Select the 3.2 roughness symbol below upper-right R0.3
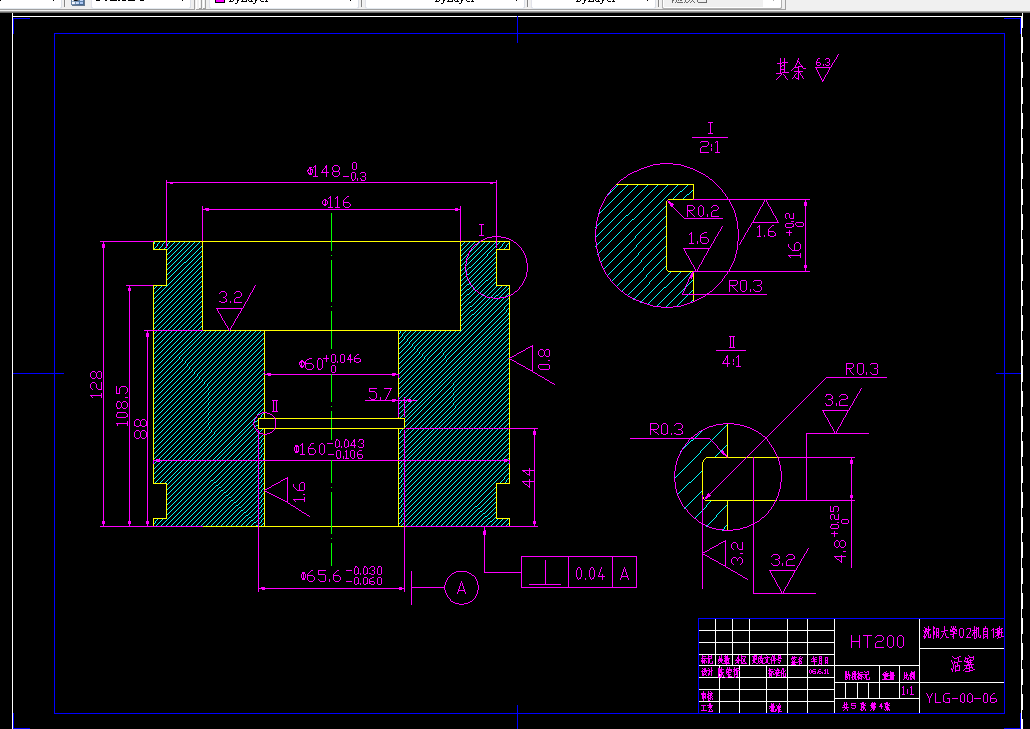The image size is (1030, 729). [840, 410]
